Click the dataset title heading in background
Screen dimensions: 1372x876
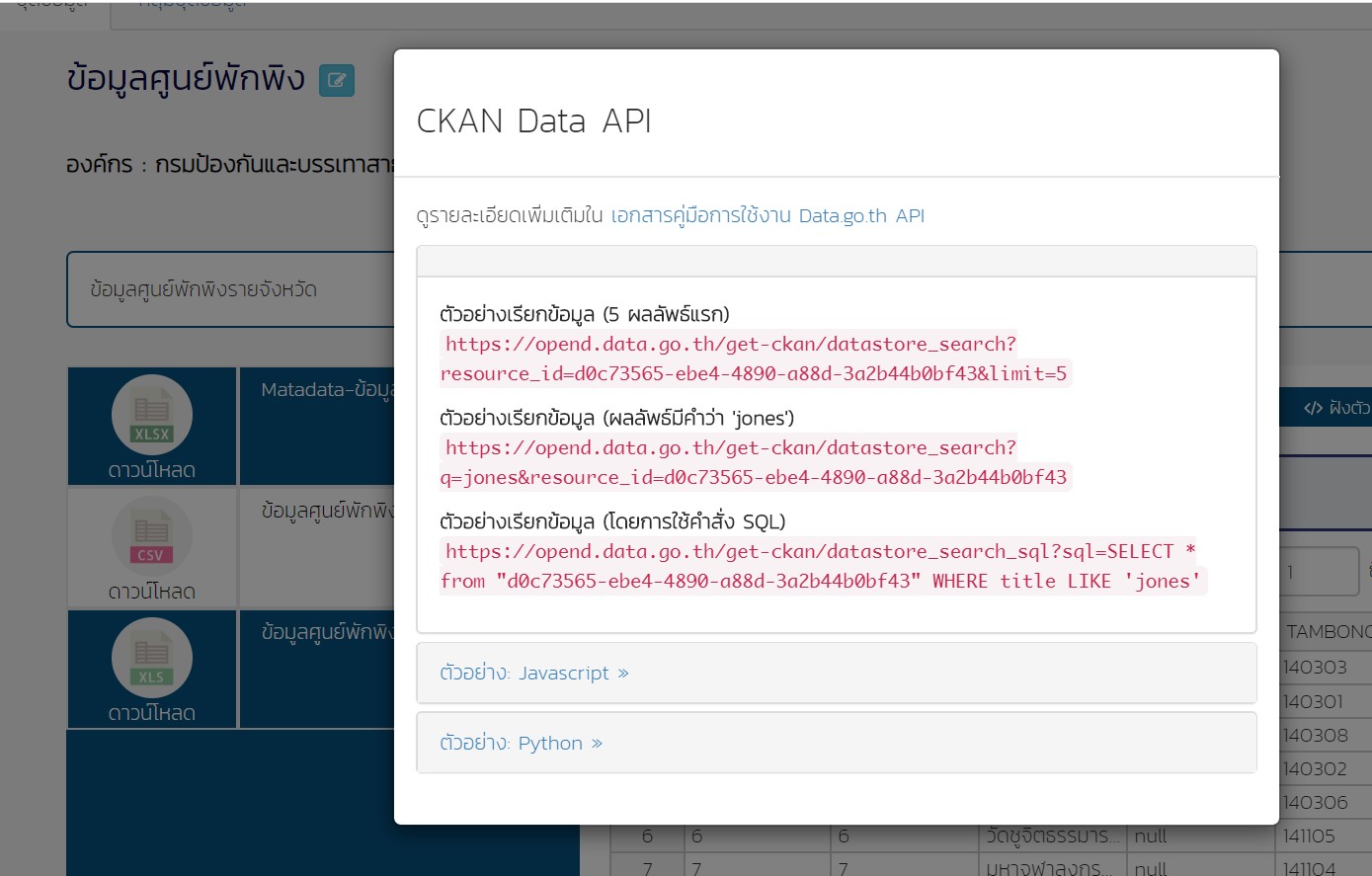(186, 78)
